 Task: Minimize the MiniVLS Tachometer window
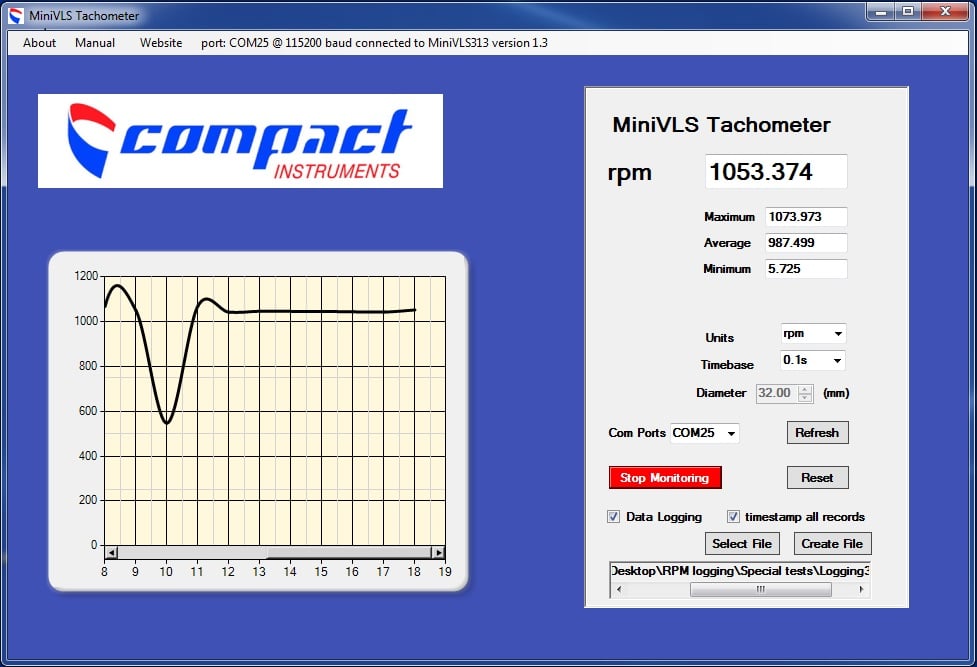point(881,11)
